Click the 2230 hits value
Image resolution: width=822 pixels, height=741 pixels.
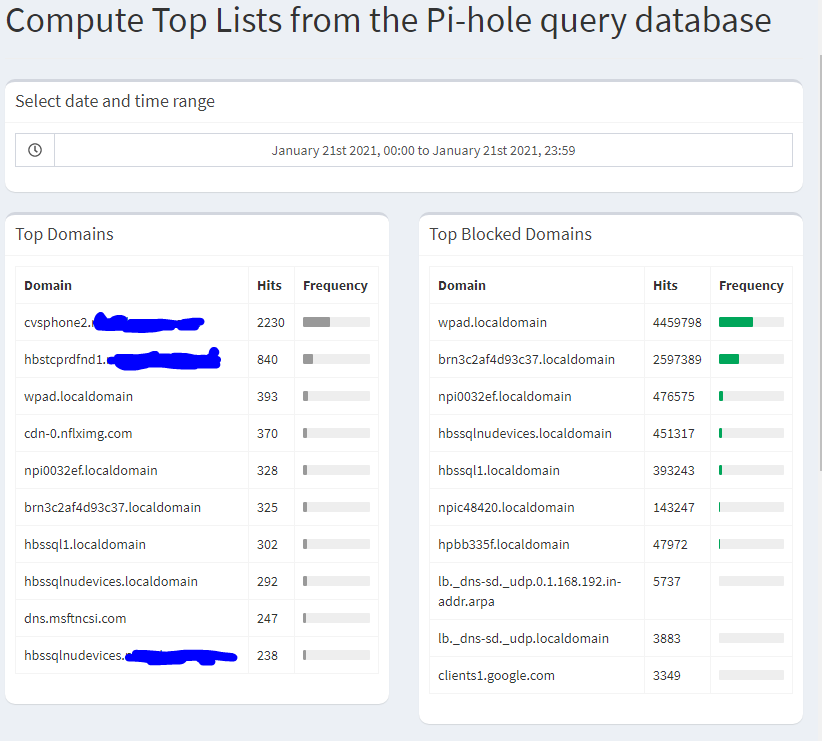point(271,323)
